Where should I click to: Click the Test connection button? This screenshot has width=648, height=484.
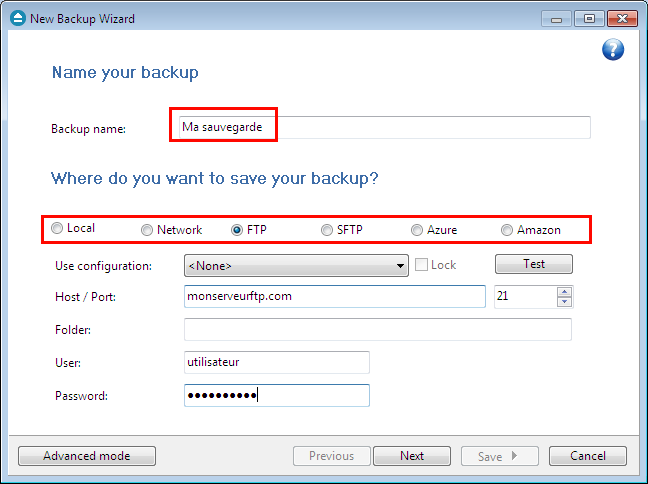click(x=534, y=264)
